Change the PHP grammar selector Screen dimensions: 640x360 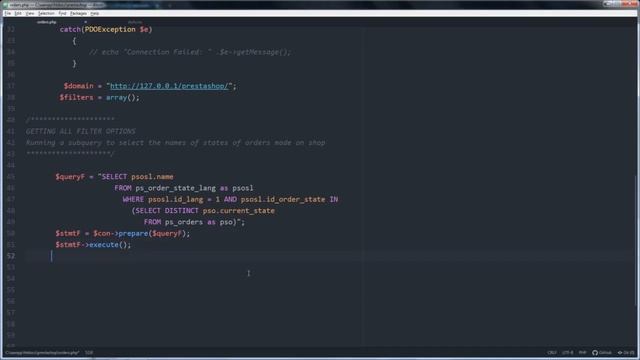(582, 353)
